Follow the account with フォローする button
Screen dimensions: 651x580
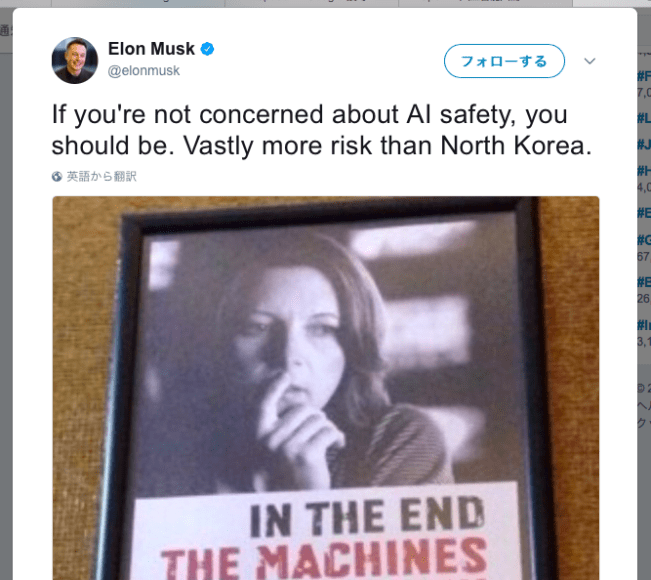pos(504,61)
